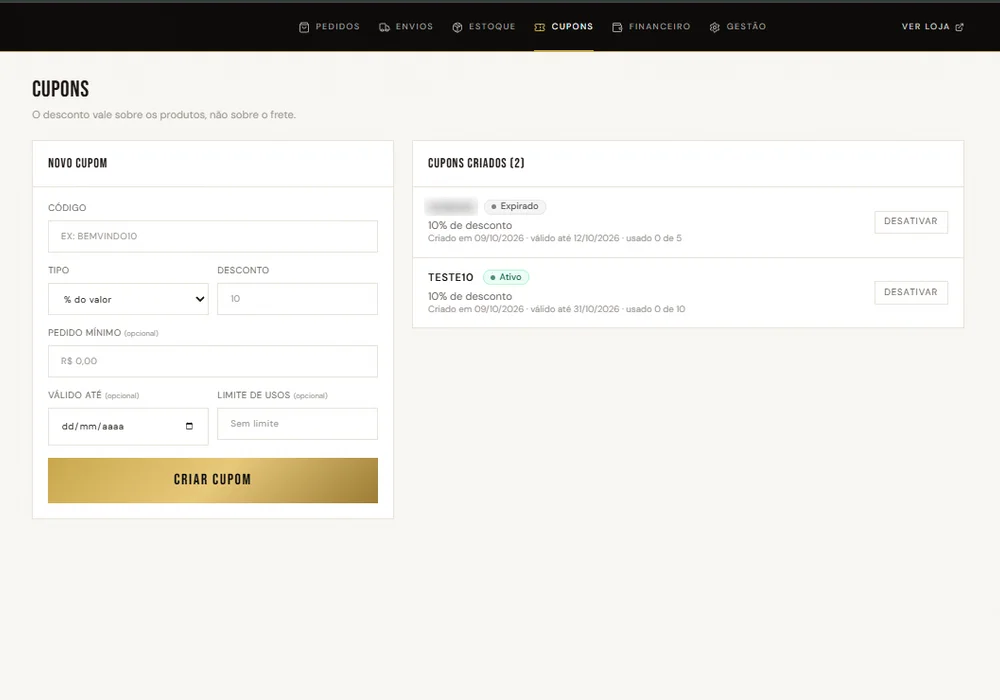Click the external link icon beside Ver Loja
The image size is (1000, 700).
pyautogui.click(x=959, y=27)
